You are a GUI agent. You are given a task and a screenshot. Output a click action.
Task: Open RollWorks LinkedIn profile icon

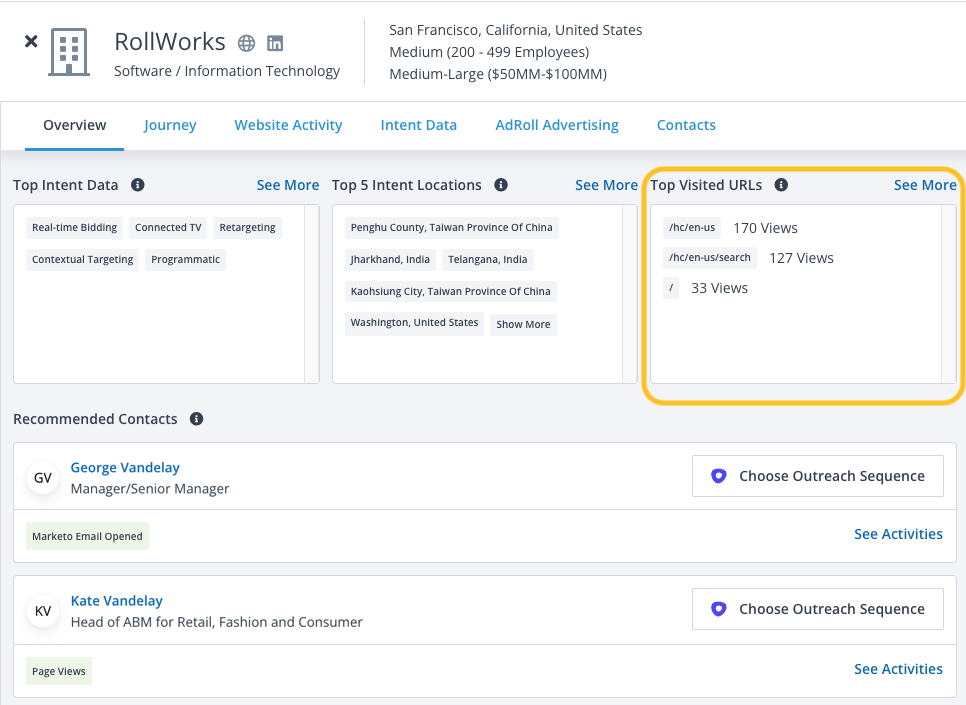[275, 43]
